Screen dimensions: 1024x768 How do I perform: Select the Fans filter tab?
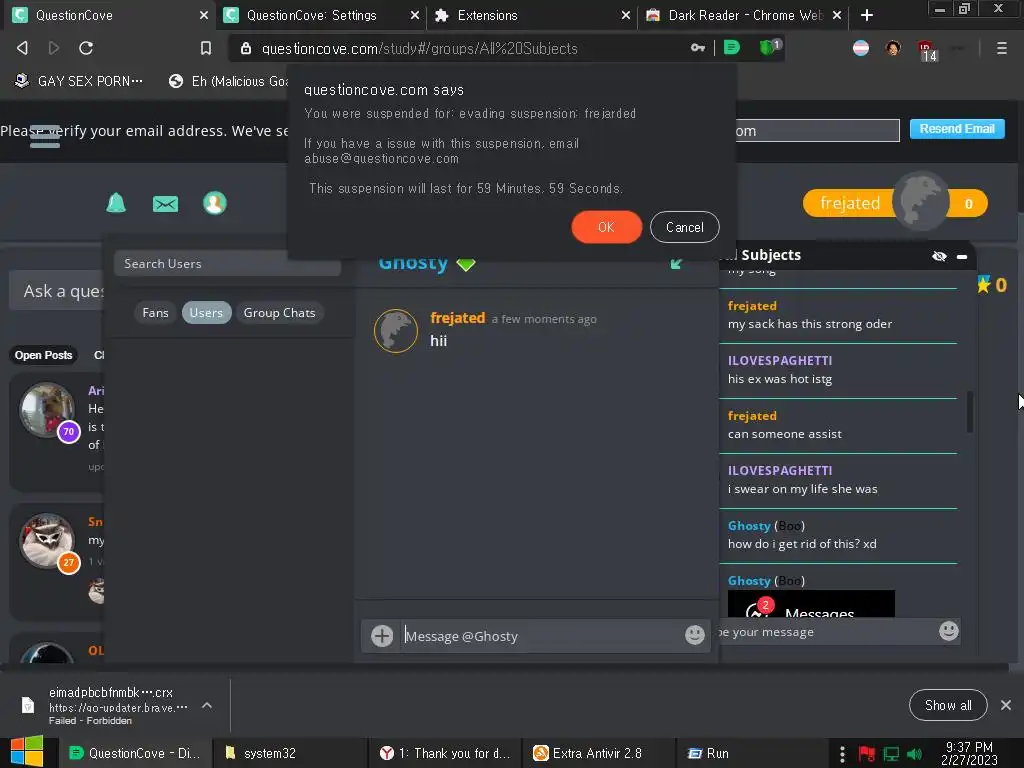155,313
